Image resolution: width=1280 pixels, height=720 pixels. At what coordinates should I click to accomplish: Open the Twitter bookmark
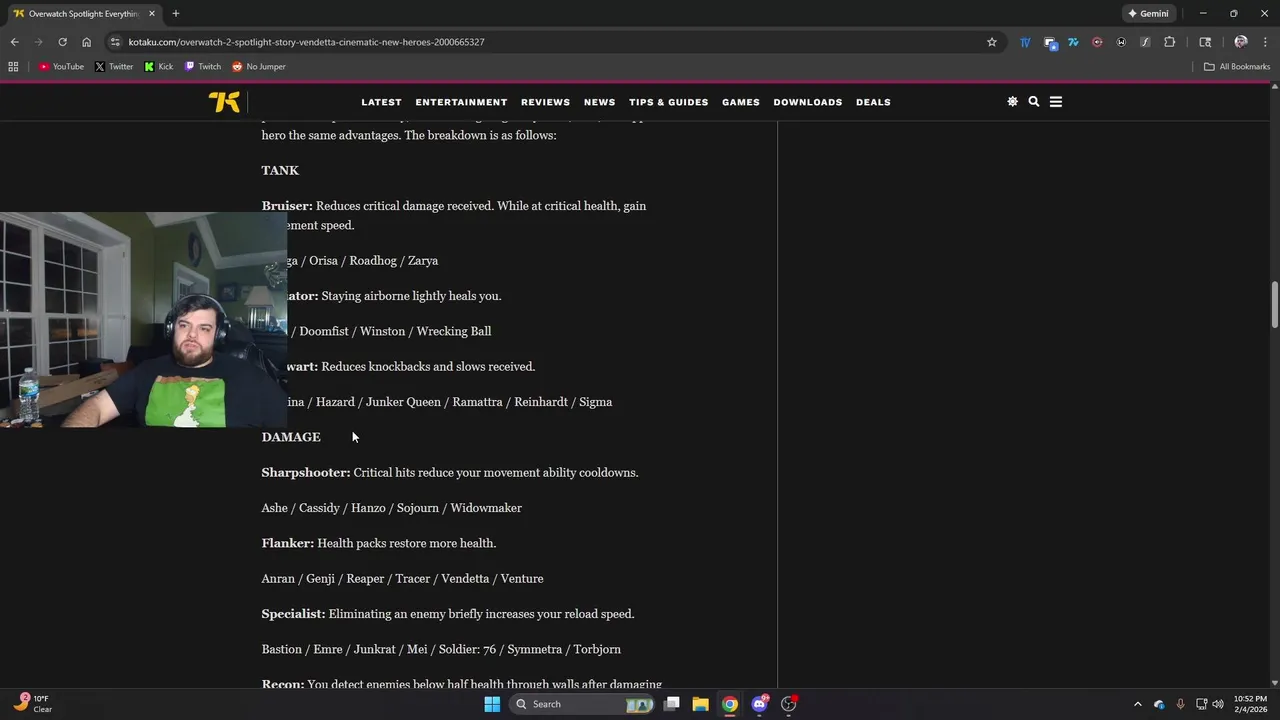click(x=114, y=67)
